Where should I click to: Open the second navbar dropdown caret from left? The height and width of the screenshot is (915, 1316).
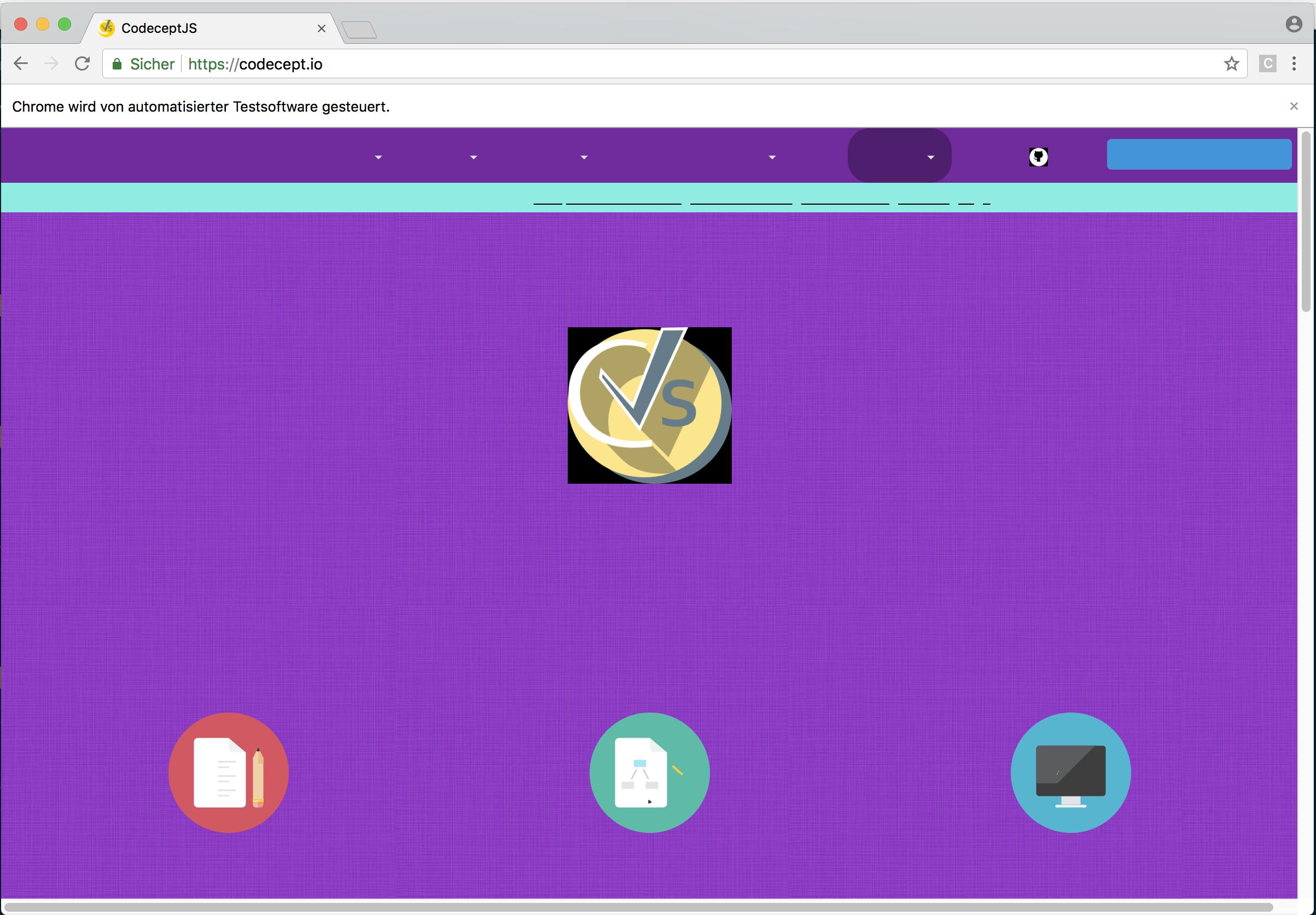473,157
